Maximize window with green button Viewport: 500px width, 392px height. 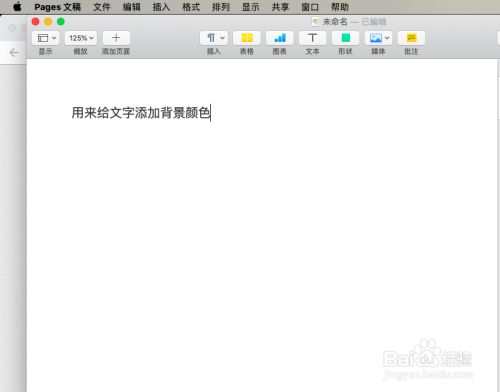click(x=61, y=22)
